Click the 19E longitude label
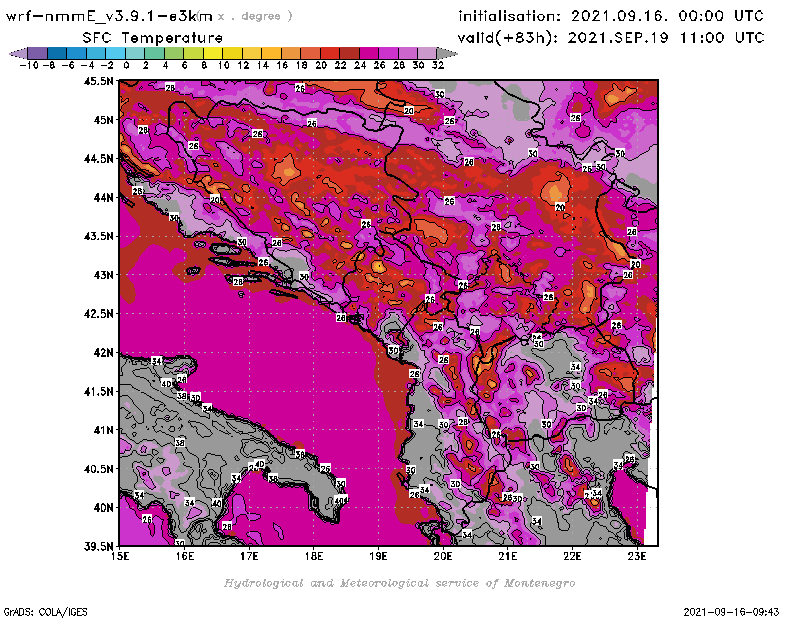This screenshot has width=800, height=618. [x=378, y=556]
